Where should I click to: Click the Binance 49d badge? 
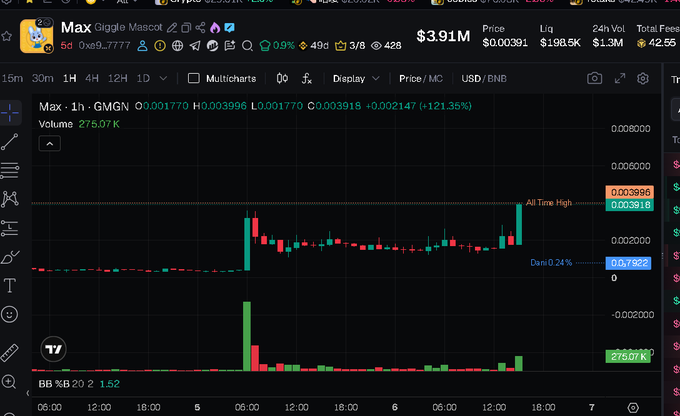click(x=314, y=46)
